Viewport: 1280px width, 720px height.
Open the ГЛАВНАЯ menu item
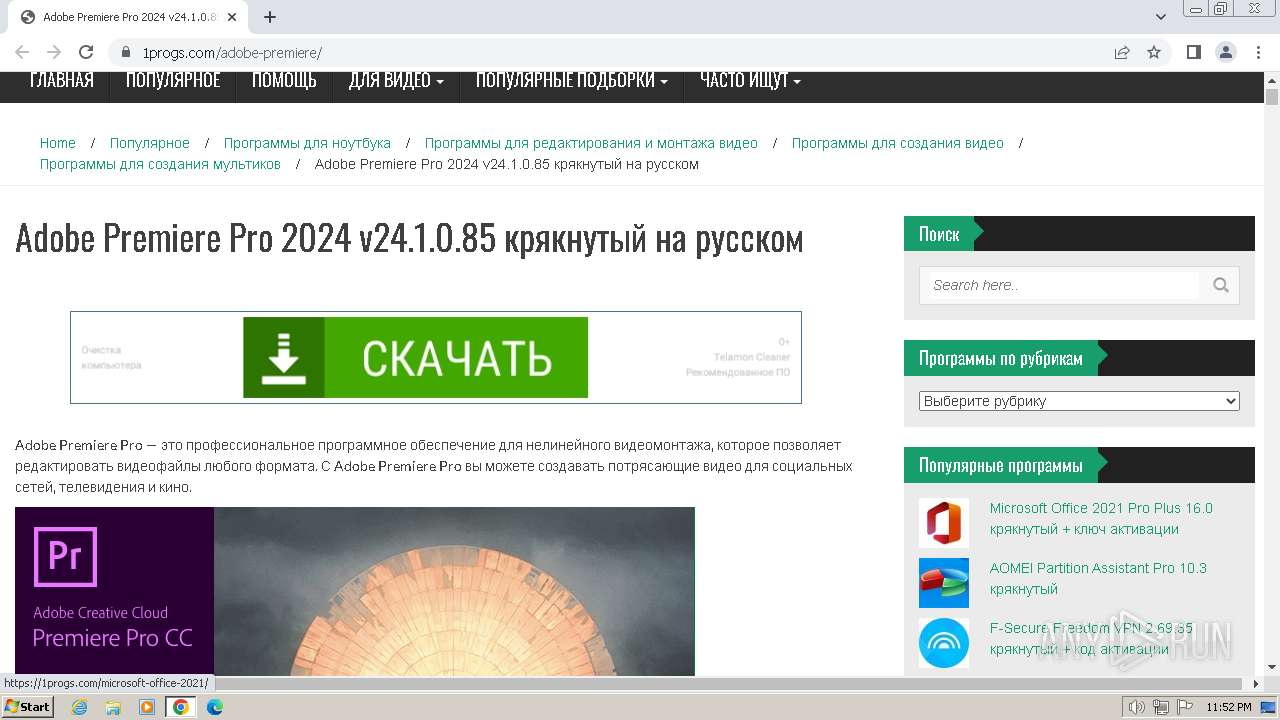pos(62,81)
